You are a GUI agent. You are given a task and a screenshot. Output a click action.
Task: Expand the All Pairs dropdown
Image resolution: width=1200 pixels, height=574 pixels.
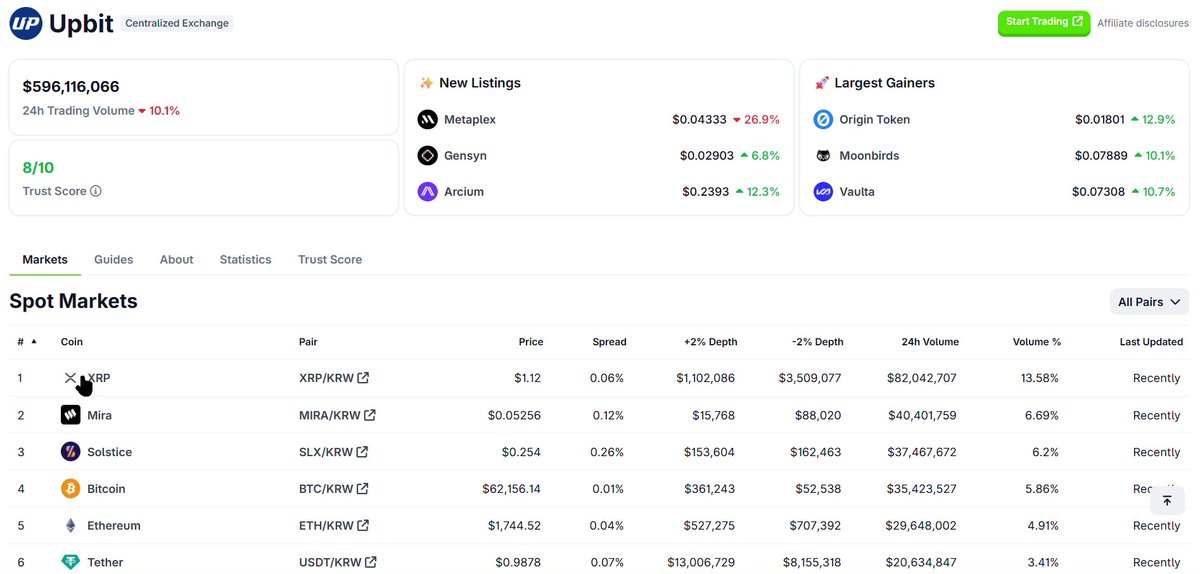1150,302
